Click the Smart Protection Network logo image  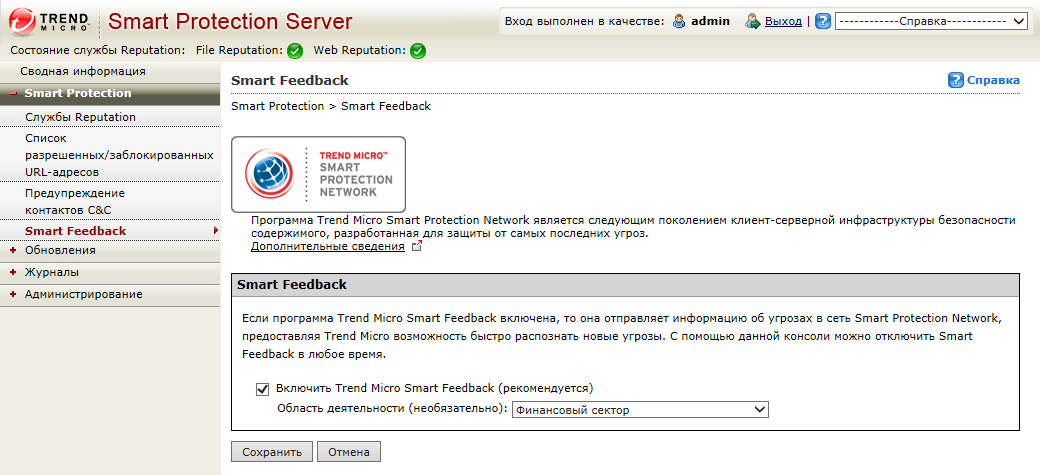point(318,174)
